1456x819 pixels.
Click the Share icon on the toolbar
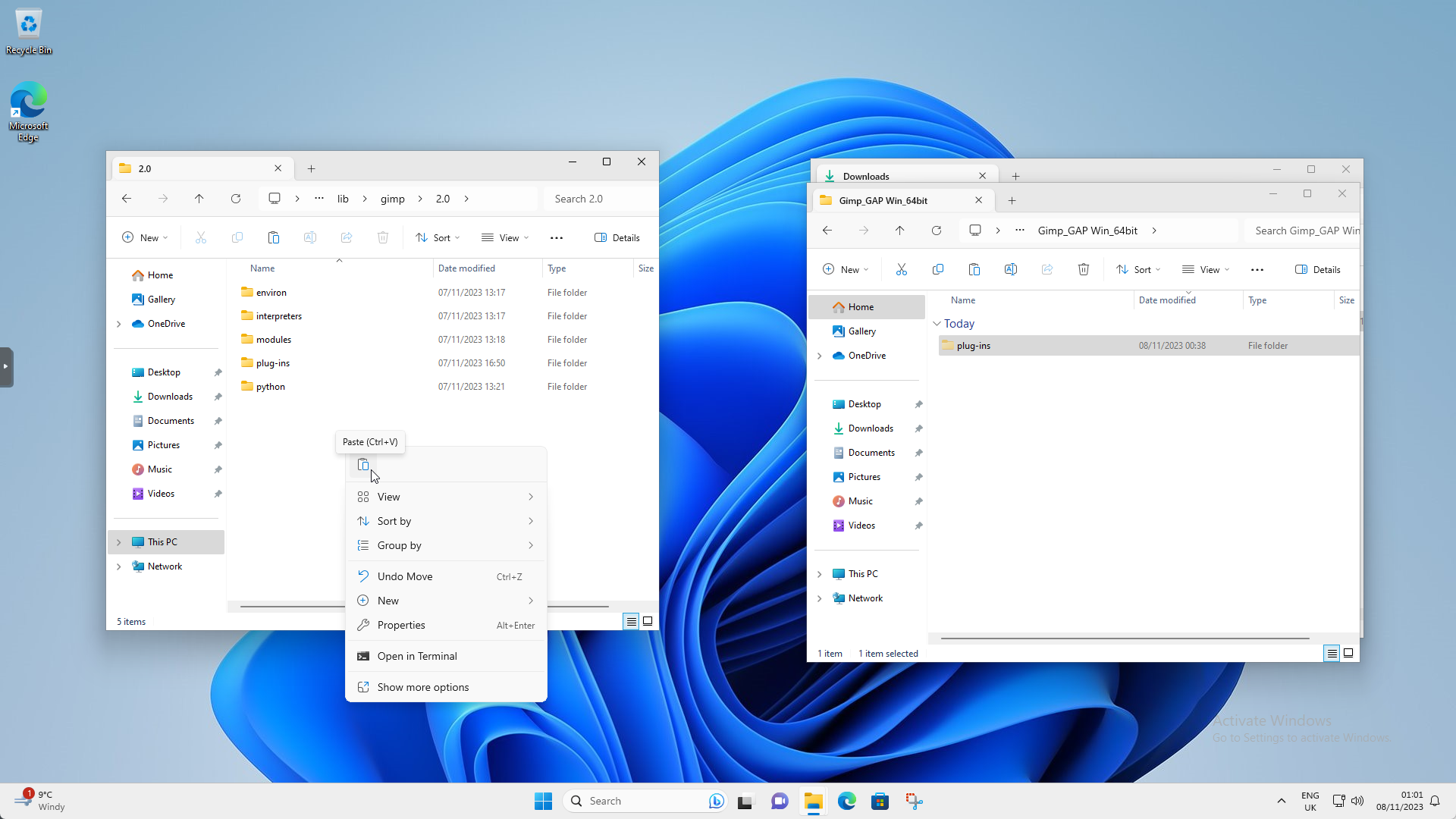pyautogui.click(x=347, y=237)
